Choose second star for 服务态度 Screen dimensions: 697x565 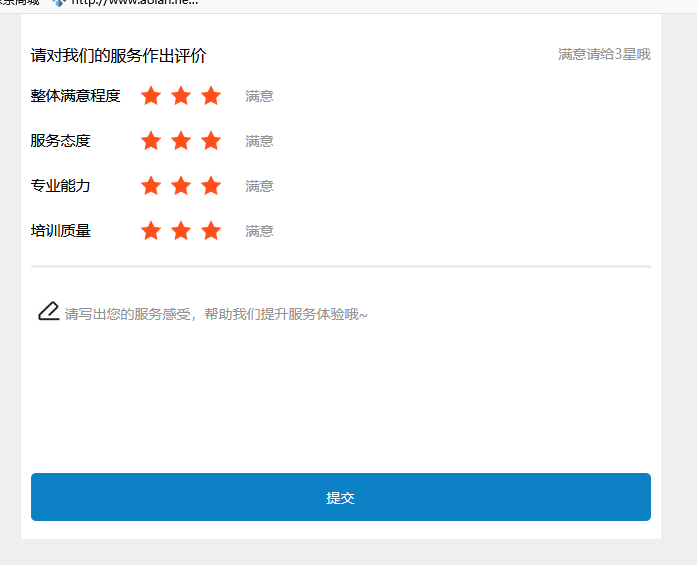[x=181, y=141]
